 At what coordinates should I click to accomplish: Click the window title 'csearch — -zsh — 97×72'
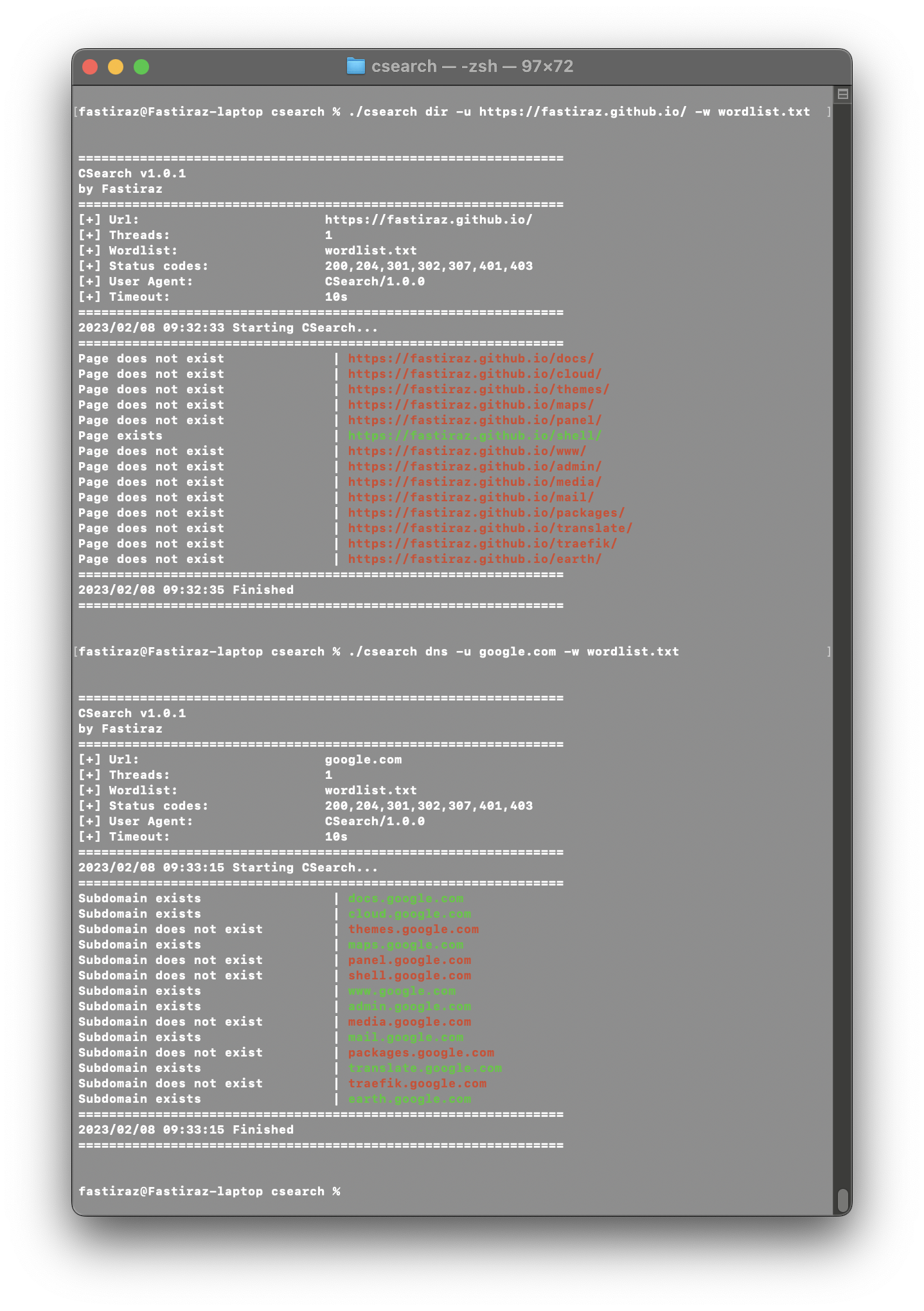(472, 66)
